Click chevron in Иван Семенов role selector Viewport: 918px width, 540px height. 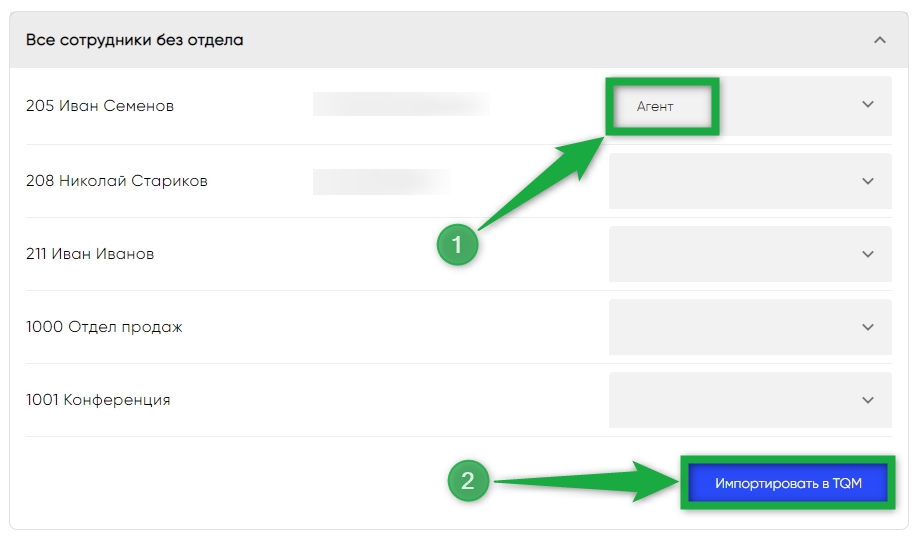click(x=868, y=105)
